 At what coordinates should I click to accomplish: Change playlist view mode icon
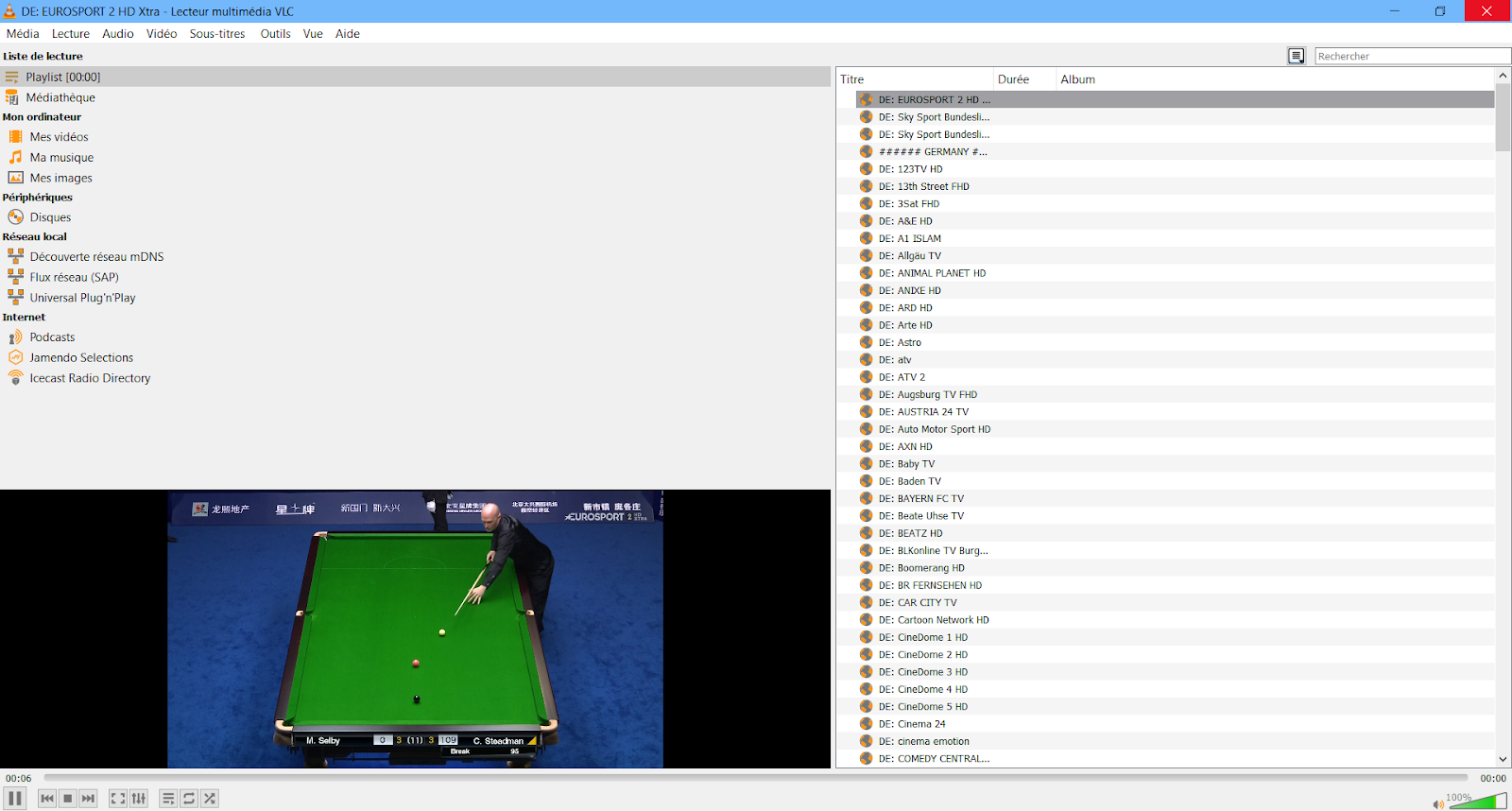[x=1297, y=57]
